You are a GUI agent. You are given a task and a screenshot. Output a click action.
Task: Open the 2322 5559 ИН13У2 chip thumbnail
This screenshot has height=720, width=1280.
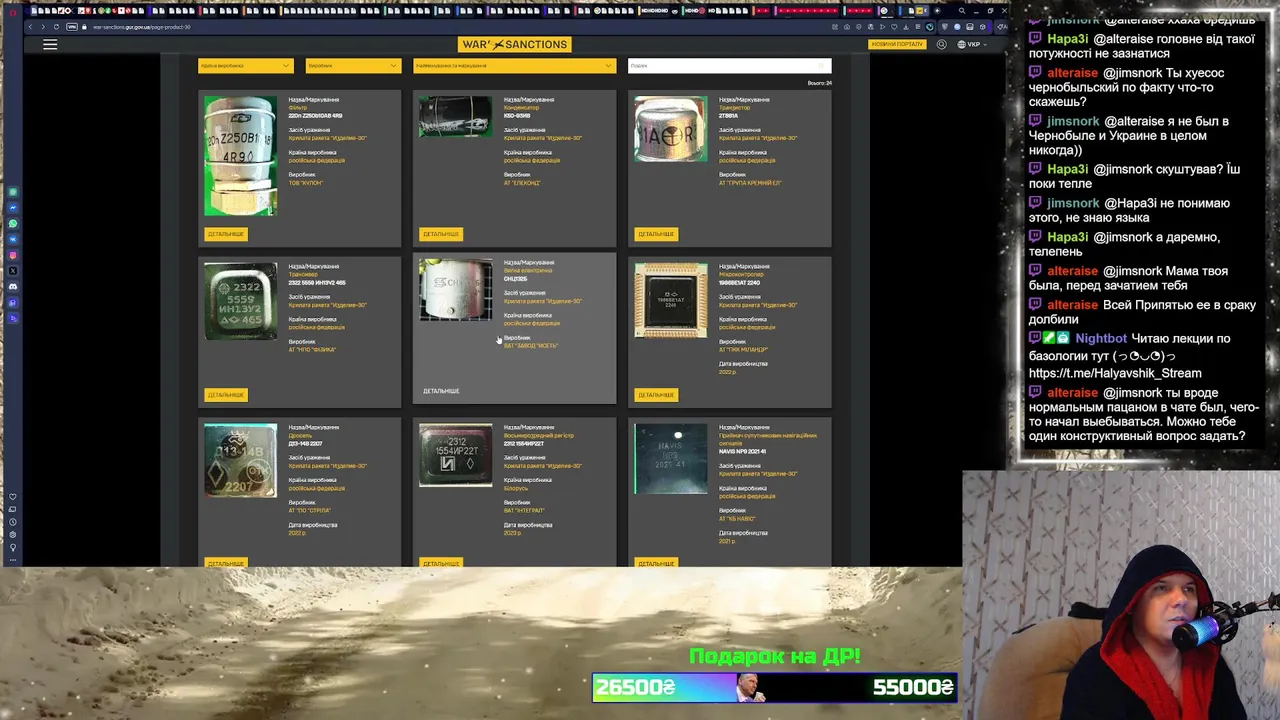click(x=241, y=301)
